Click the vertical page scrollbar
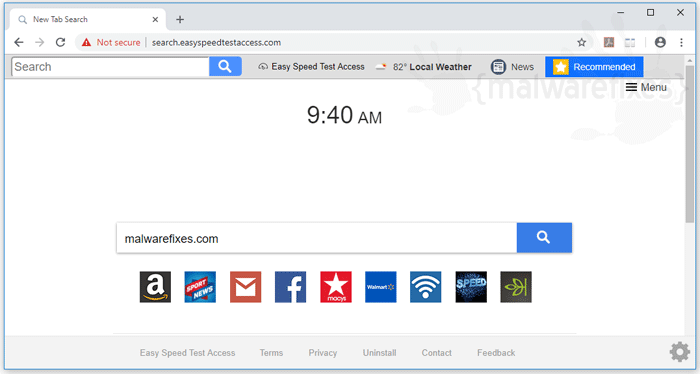This screenshot has width=700, height=374. click(689, 143)
